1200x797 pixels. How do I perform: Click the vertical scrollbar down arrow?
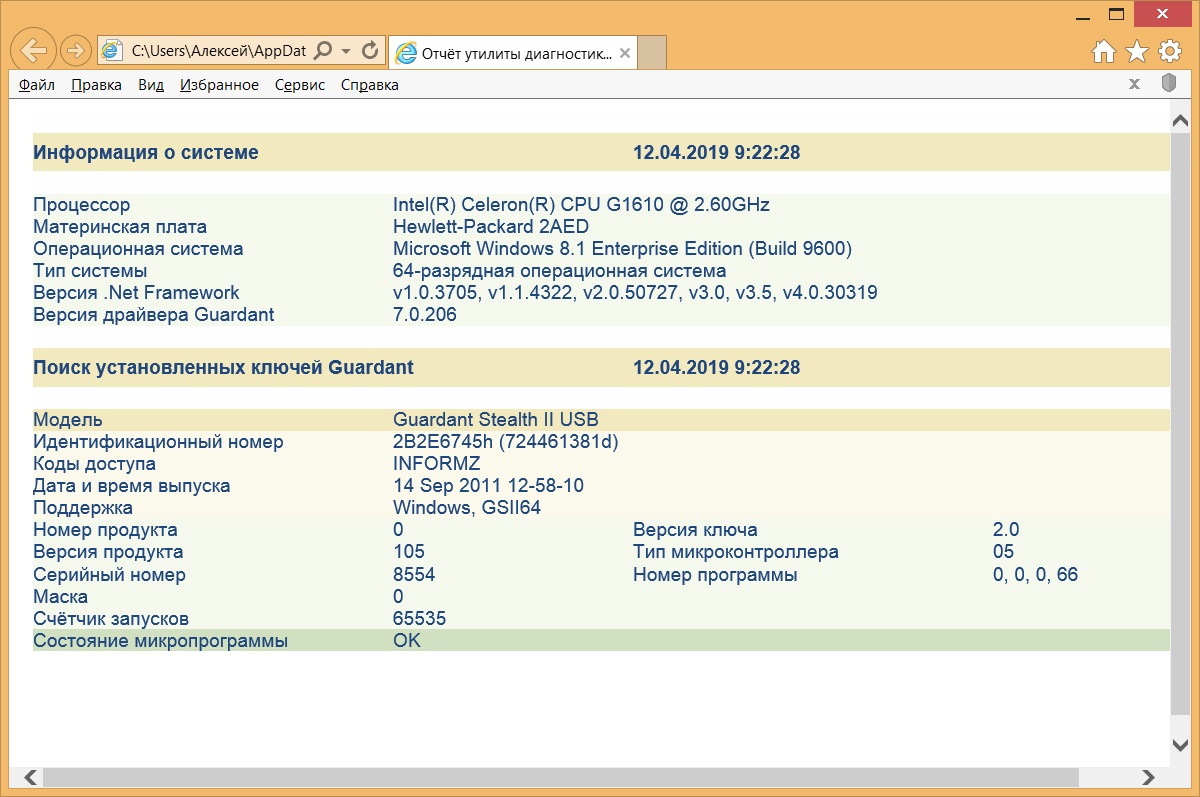point(1180,744)
